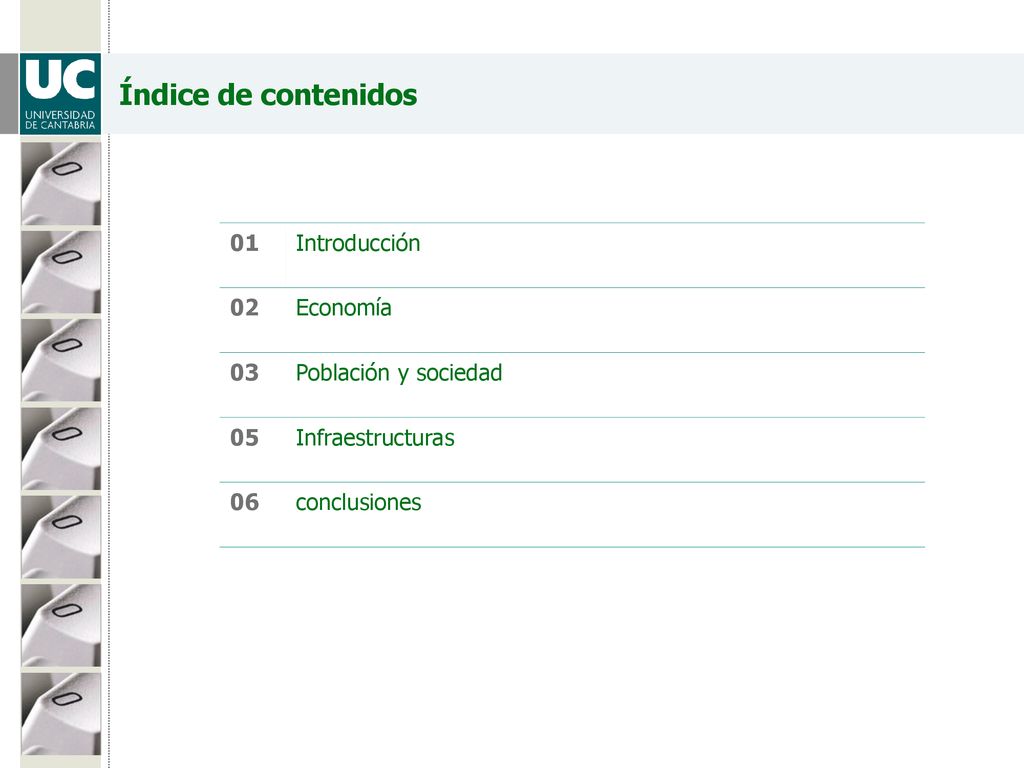Jump to the conclusiones entry
Image resolution: width=1024 pixels, height=768 pixels.
(x=359, y=502)
